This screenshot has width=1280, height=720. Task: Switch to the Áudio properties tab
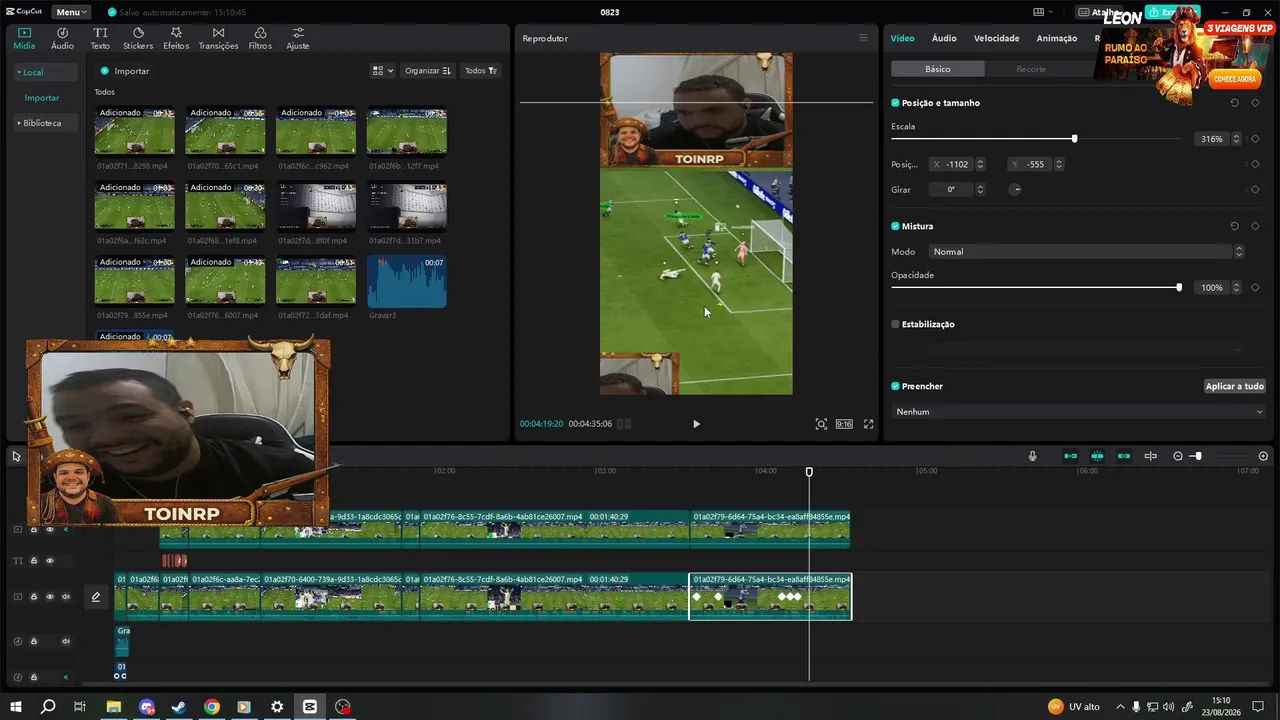tap(944, 38)
